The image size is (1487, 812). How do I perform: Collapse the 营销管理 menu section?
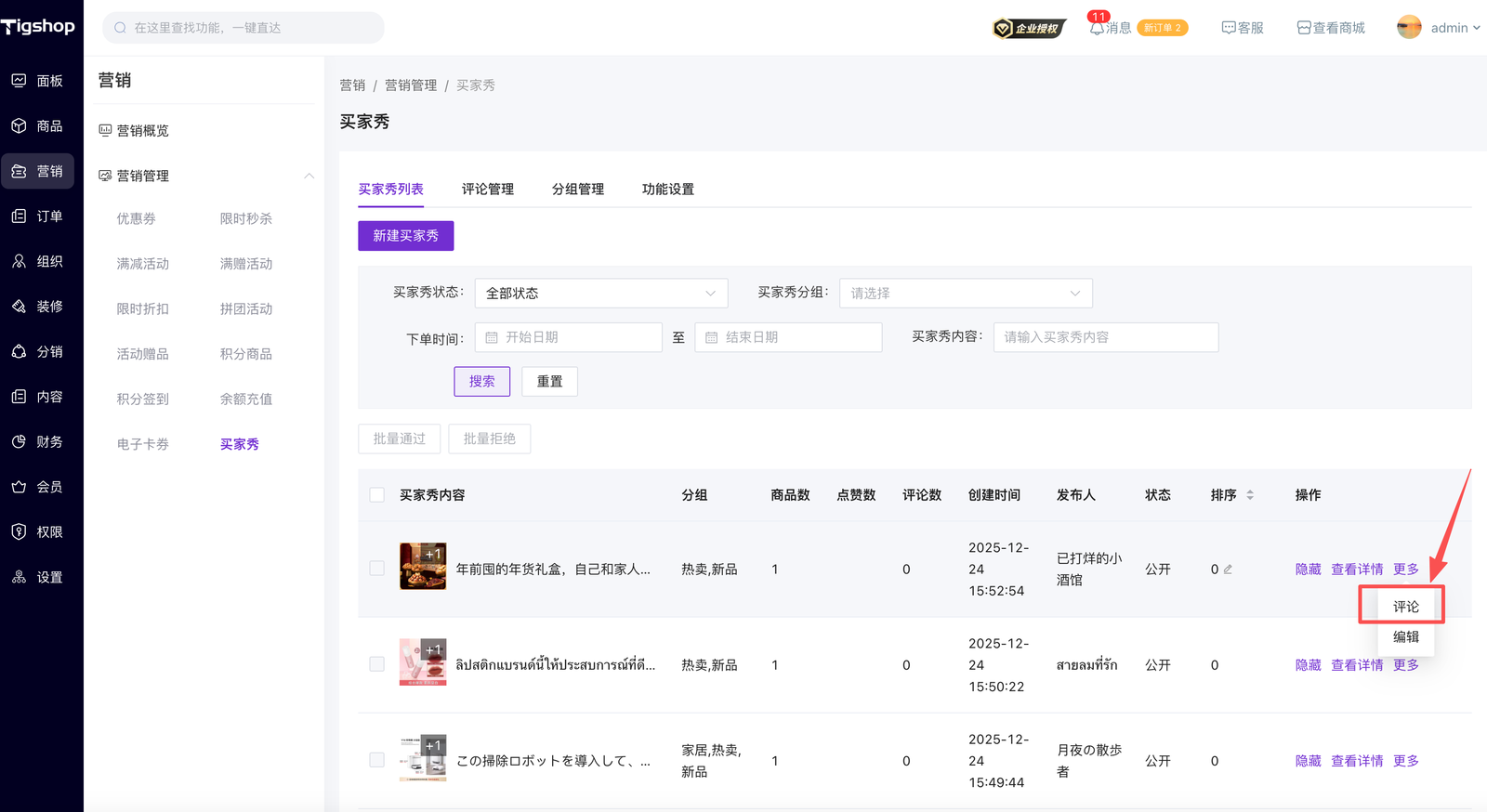click(309, 176)
